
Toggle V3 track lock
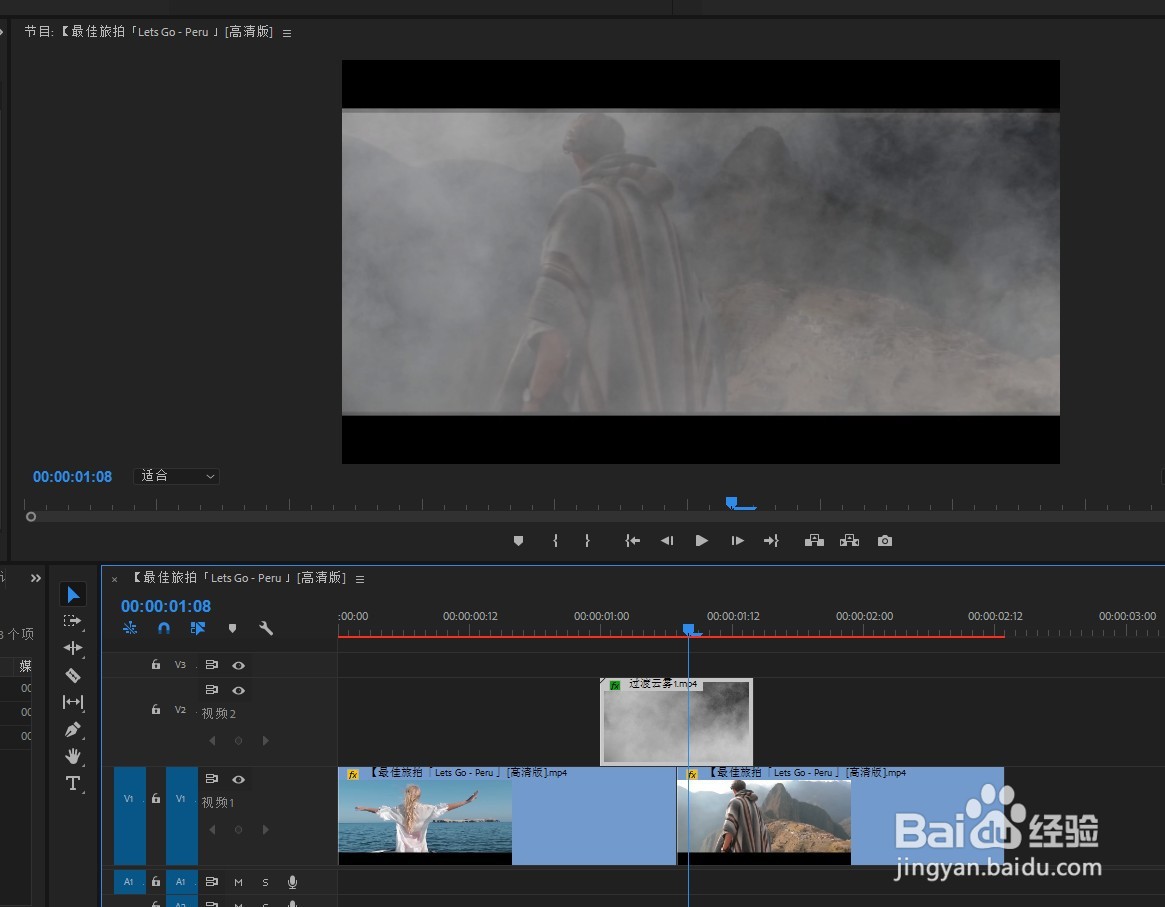(x=156, y=665)
